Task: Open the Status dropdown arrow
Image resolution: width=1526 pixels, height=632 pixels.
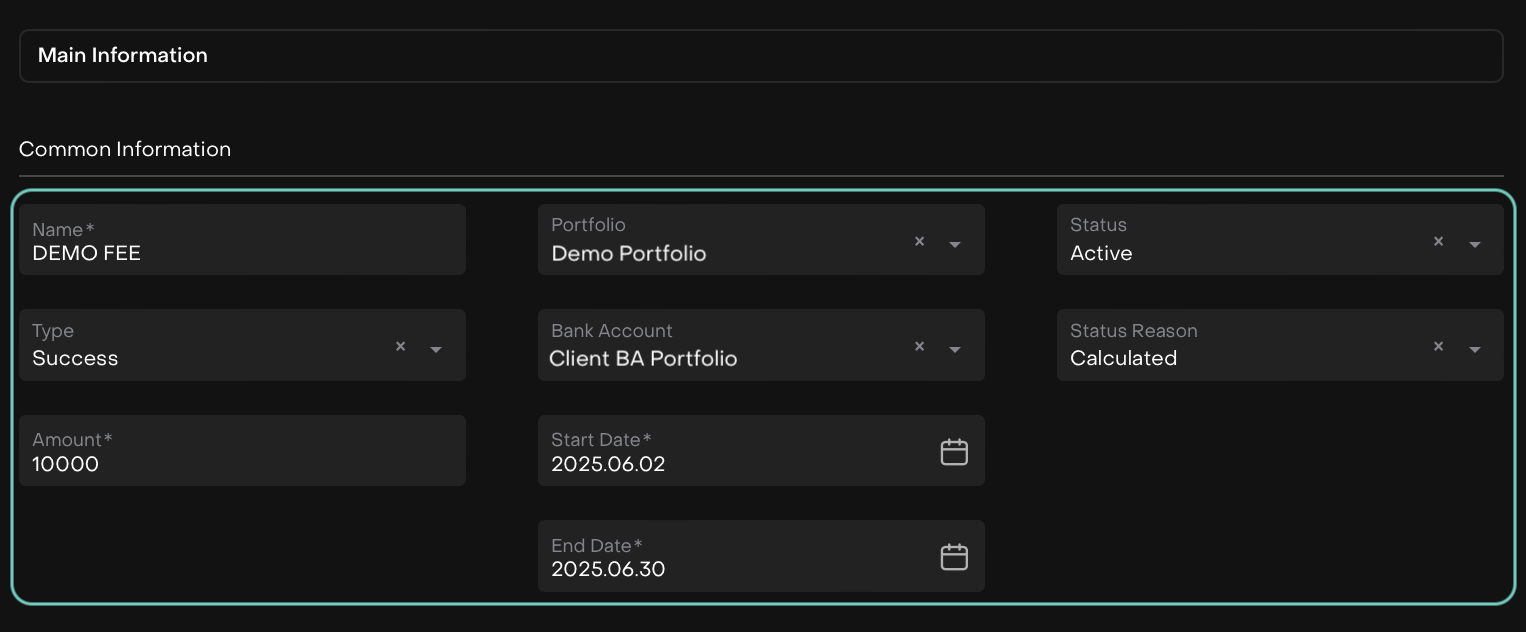Action: tap(1474, 244)
